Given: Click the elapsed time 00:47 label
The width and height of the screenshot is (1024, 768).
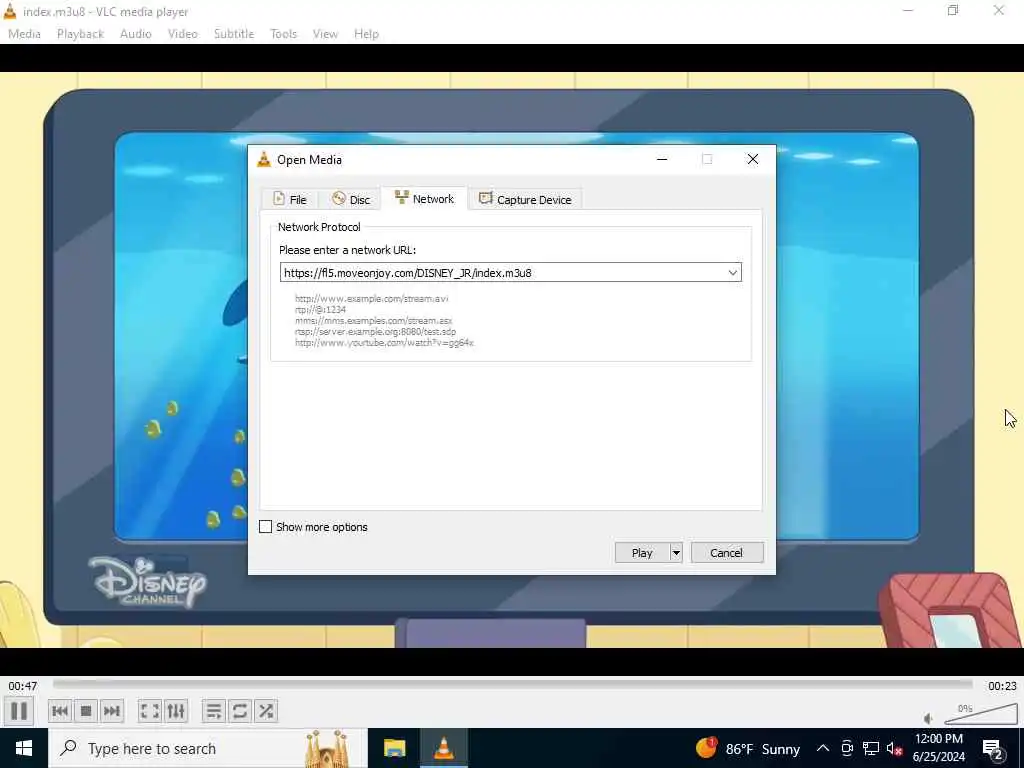Looking at the screenshot, I should coord(23,686).
